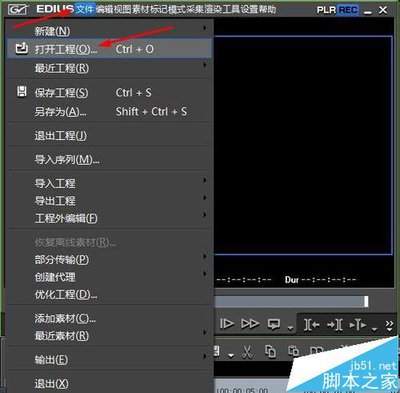Image resolution: width=400 pixels, height=393 pixels.
Task: Click the paste icon in timeline toolbar
Action: click(293, 351)
